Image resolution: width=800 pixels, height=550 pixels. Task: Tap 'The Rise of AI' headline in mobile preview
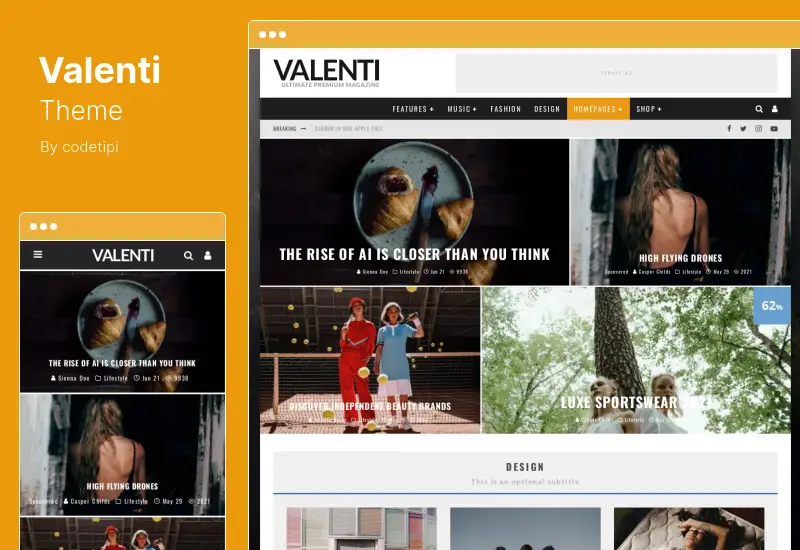coord(122,363)
